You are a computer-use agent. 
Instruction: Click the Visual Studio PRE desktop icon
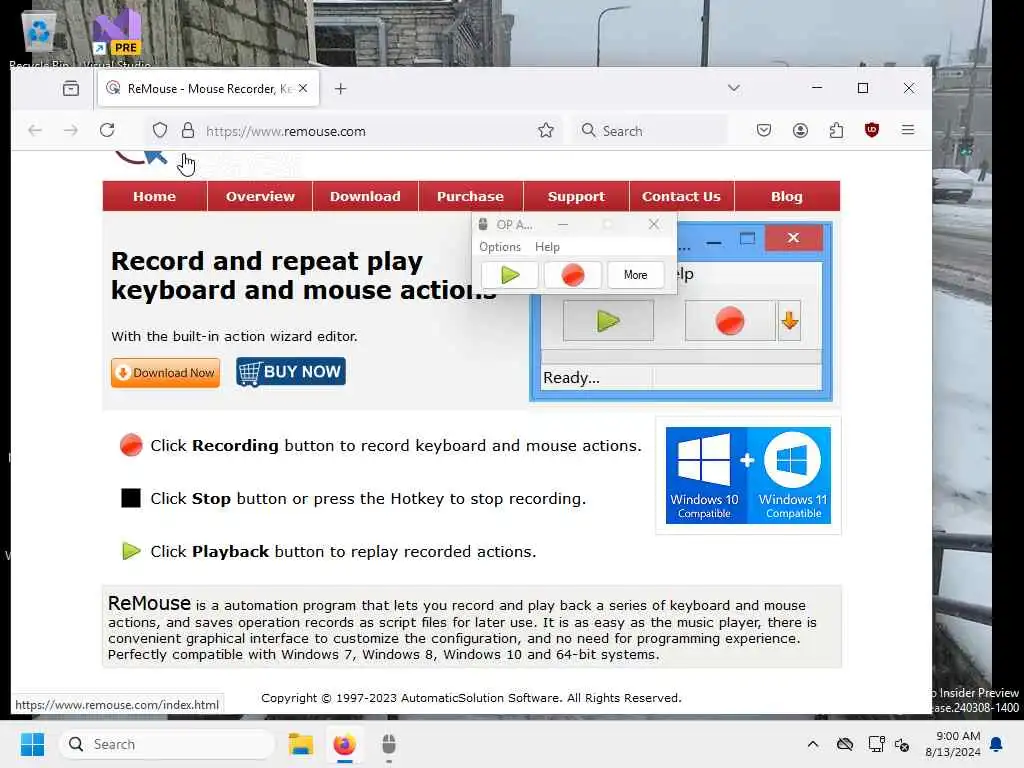click(118, 39)
